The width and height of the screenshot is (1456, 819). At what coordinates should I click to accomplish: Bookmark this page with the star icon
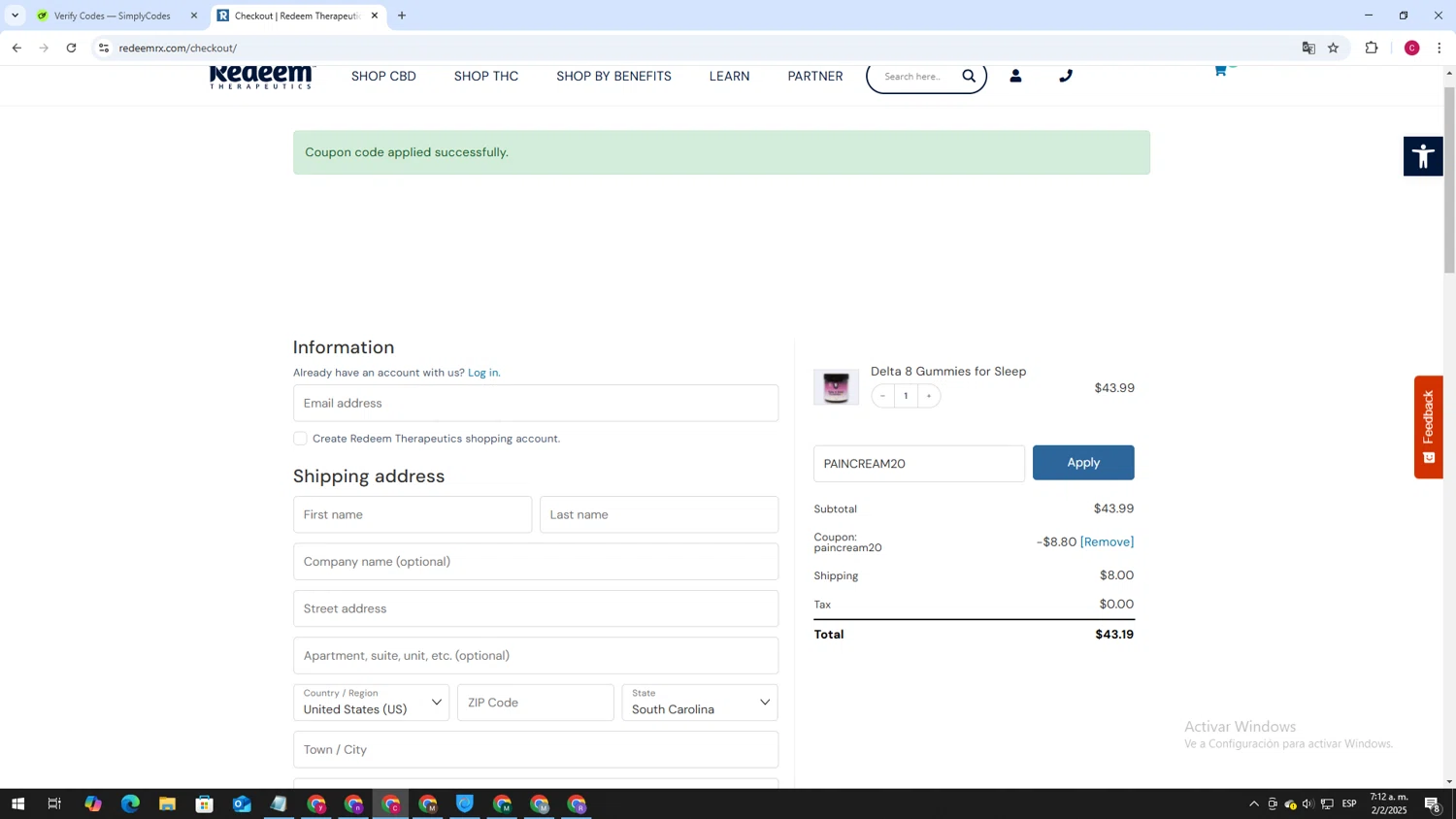click(x=1334, y=48)
